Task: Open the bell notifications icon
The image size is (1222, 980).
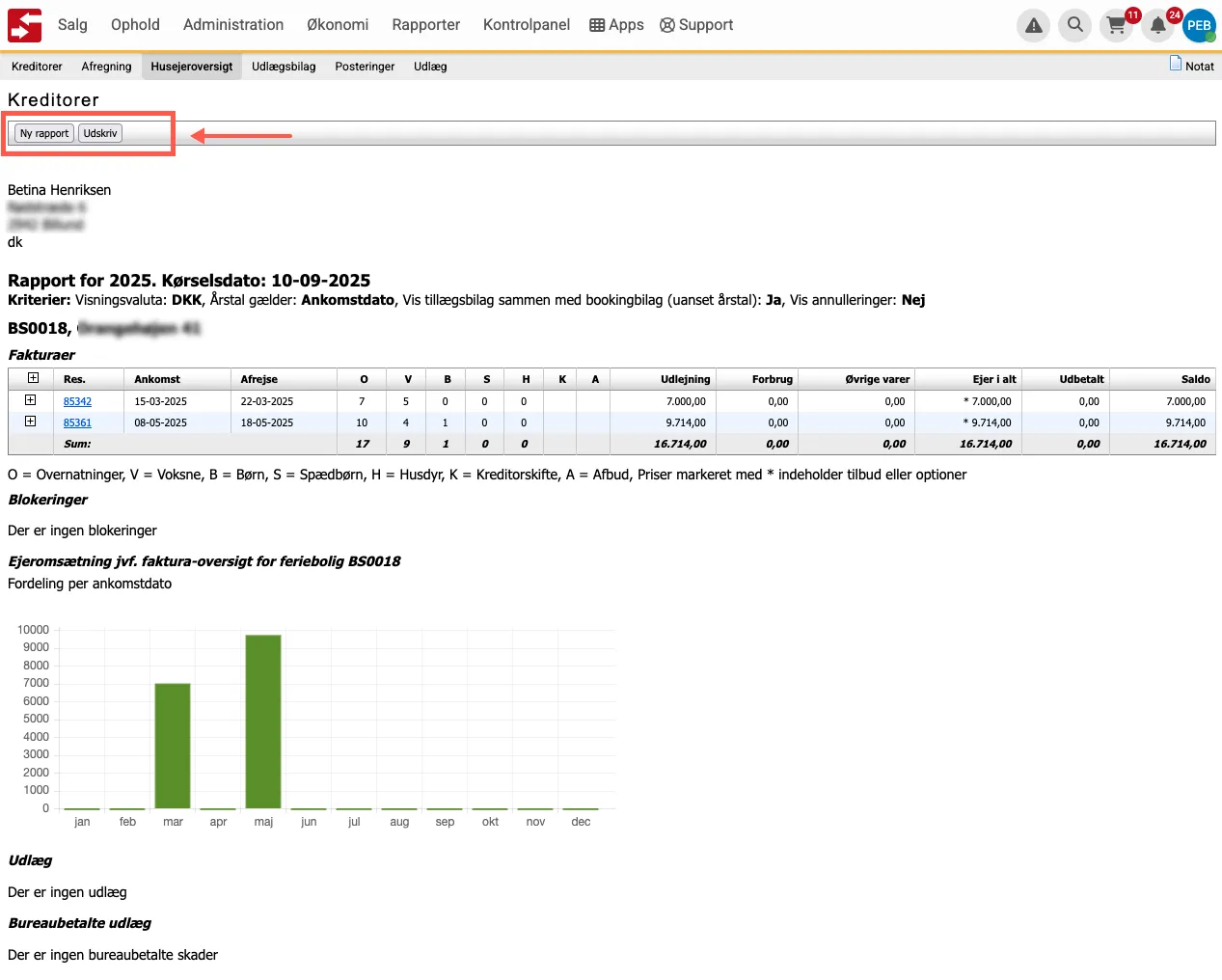Action: 1157,26
